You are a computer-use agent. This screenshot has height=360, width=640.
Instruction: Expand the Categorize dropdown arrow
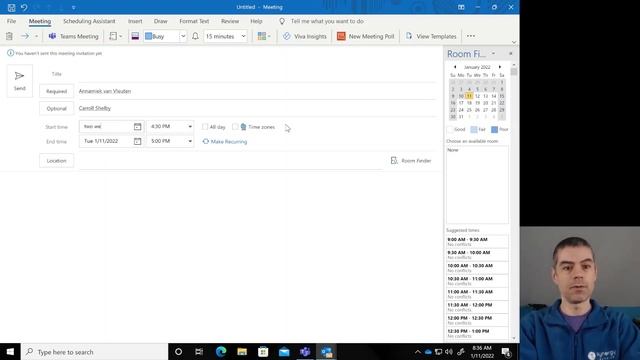pyautogui.click(x=269, y=36)
